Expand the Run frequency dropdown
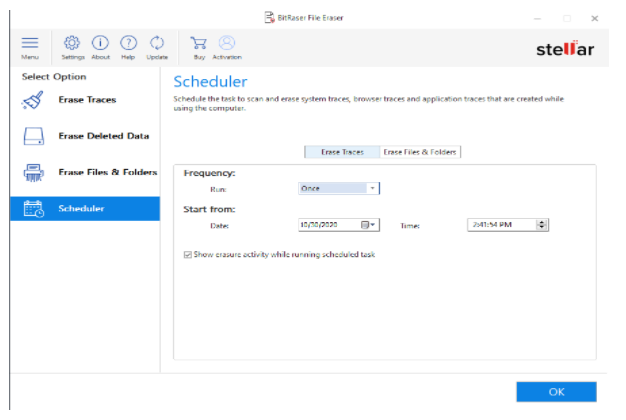Screen dimensions: 626x420 point(372,188)
